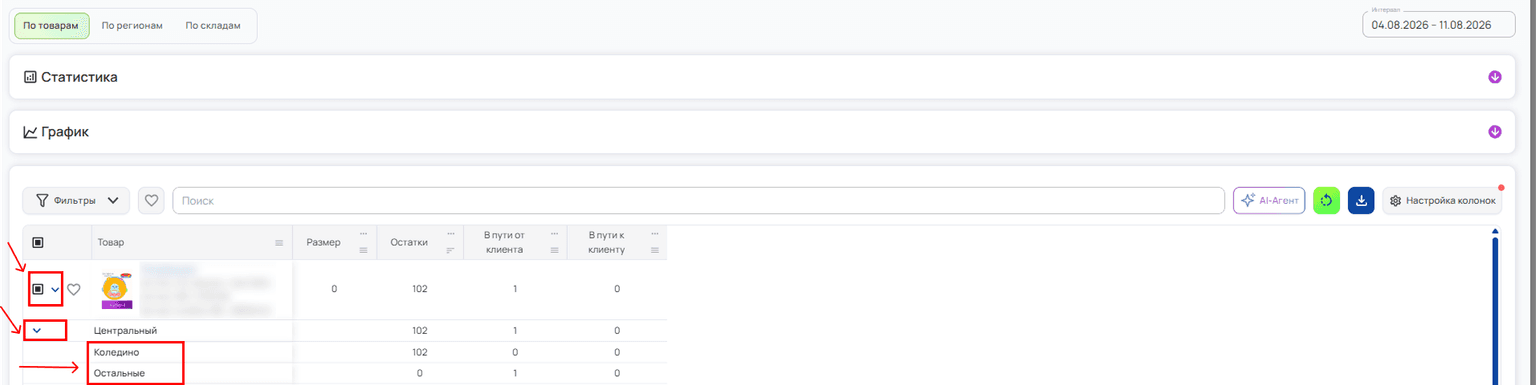Open three-dot options in Остатки column header

point(450,234)
